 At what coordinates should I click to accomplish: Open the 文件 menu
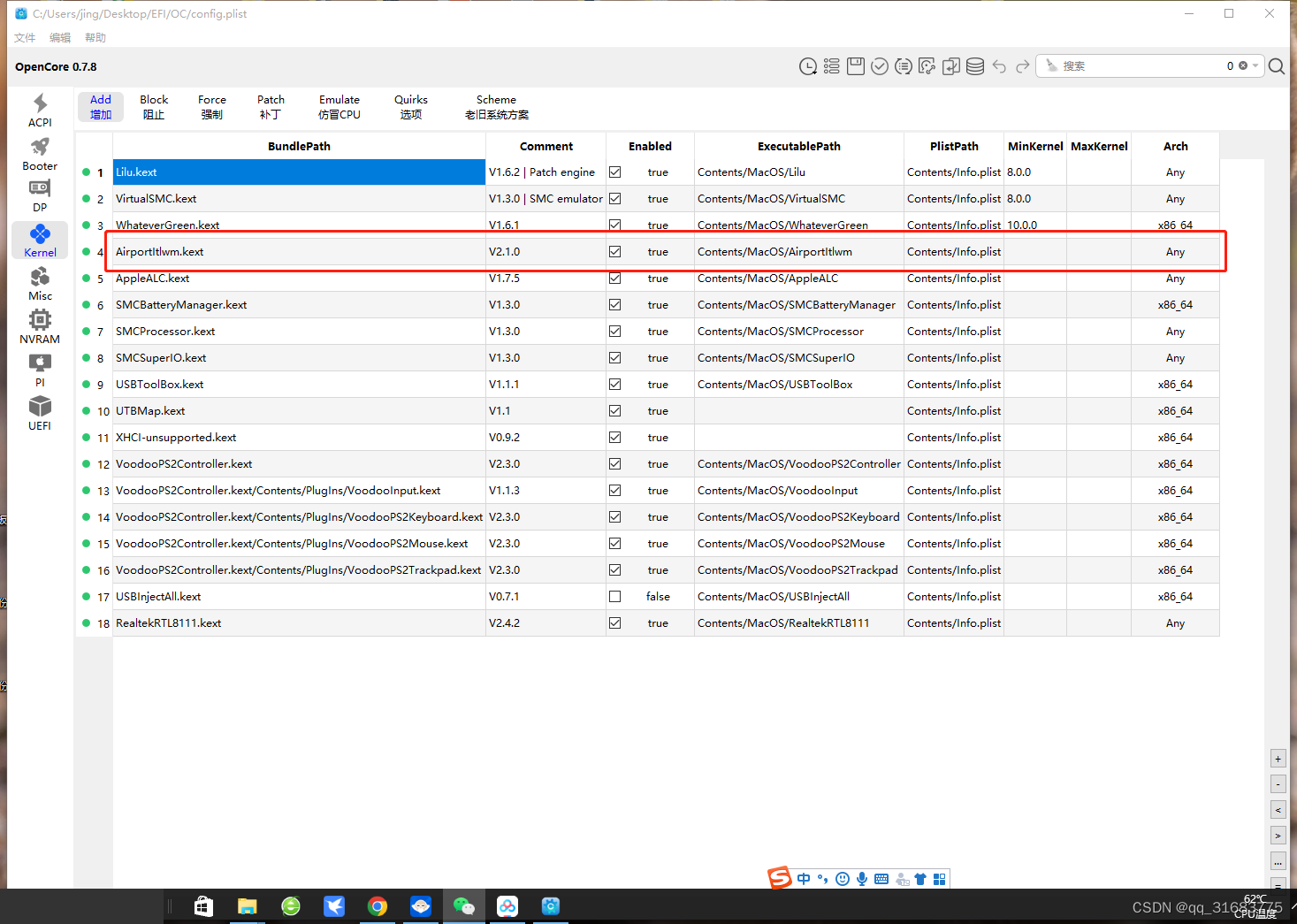point(25,38)
